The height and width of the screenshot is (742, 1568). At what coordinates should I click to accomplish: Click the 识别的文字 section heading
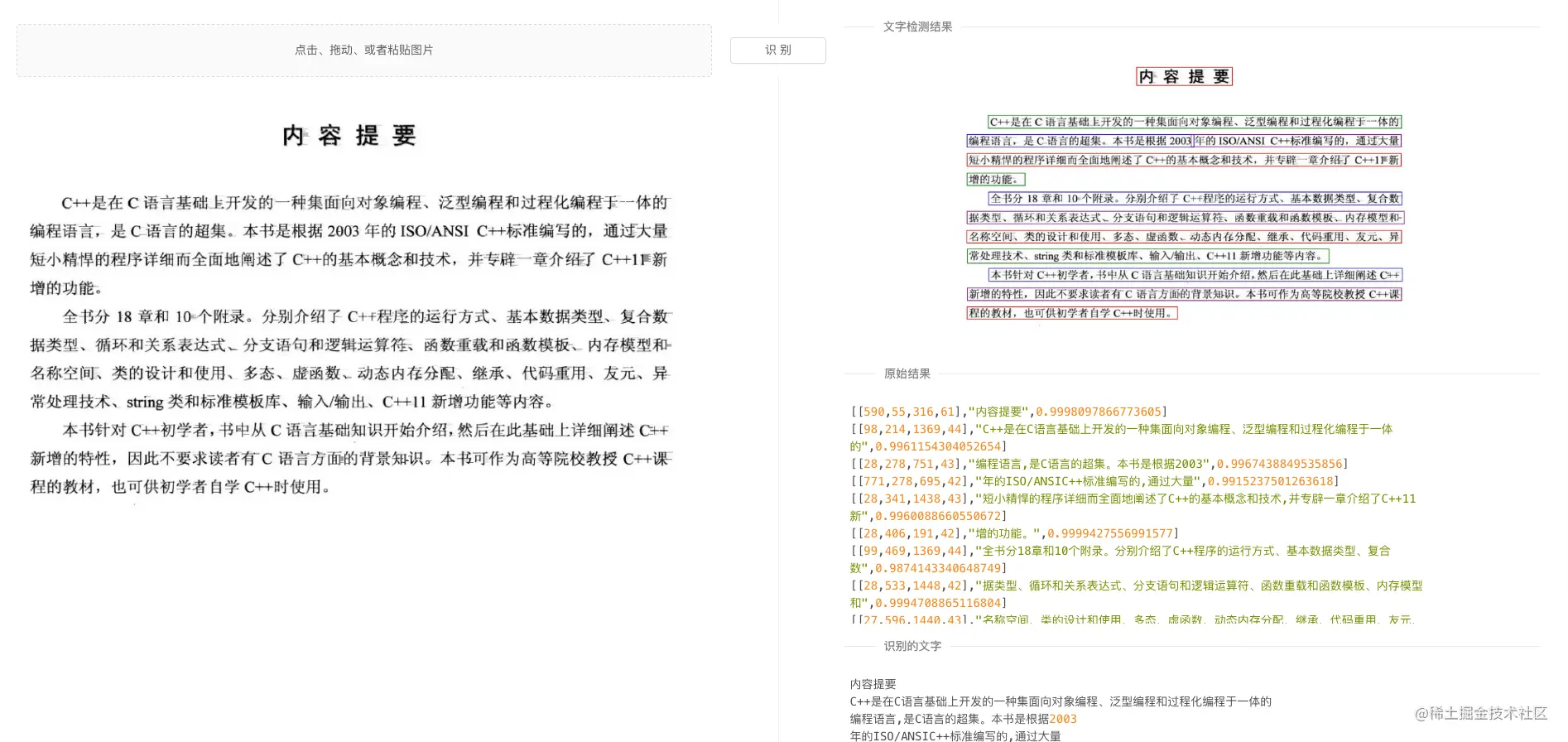click(x=912, y=646)
